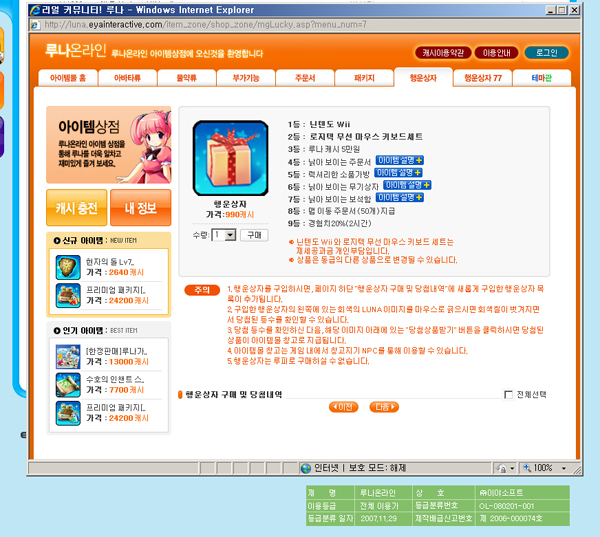Image resolution: width=600 pixels, height=537 pixels.
Task: Click the 로그인 button
Action: click(x=546, y=53)
